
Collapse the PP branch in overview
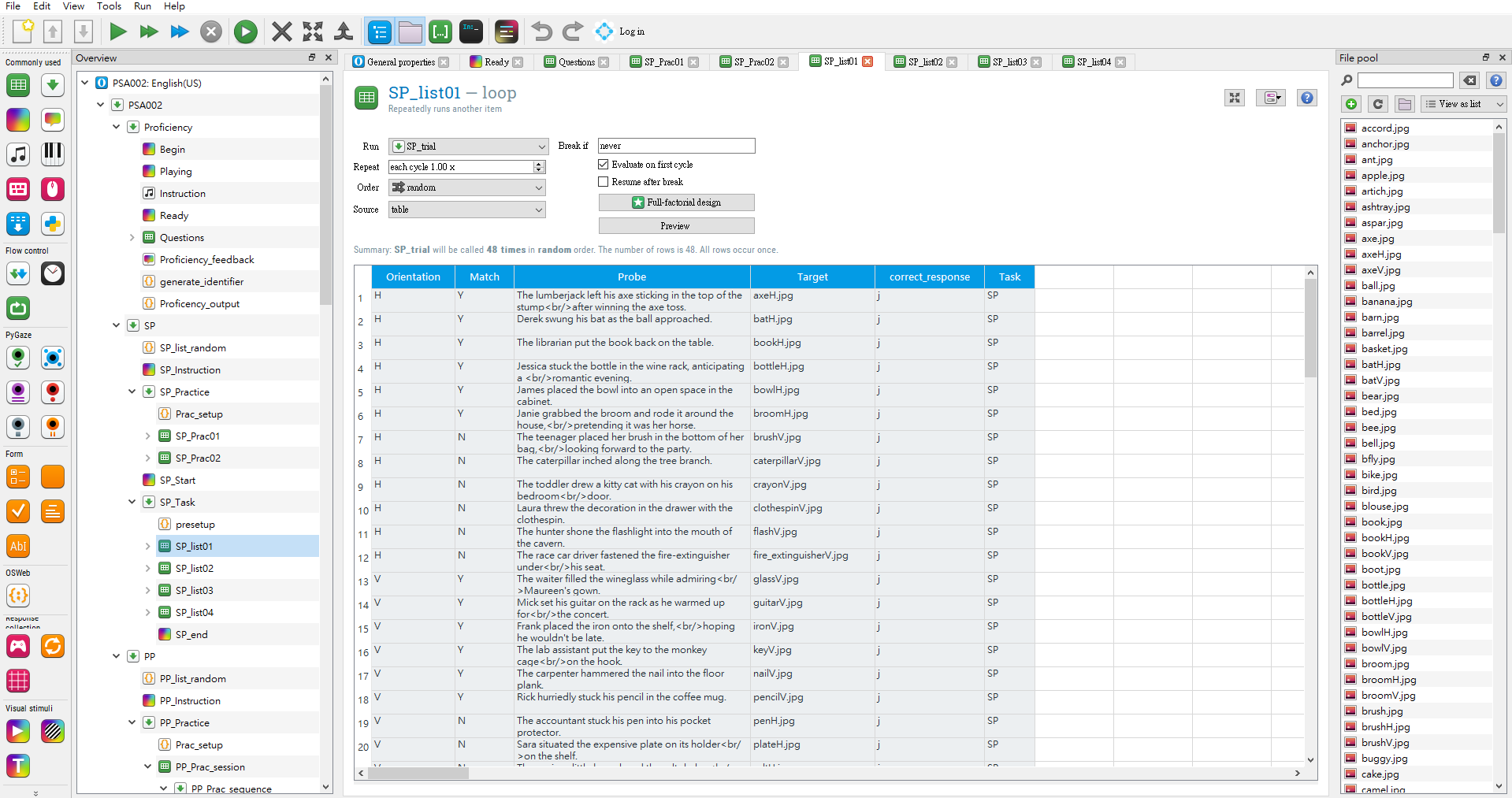click(116, 656)
